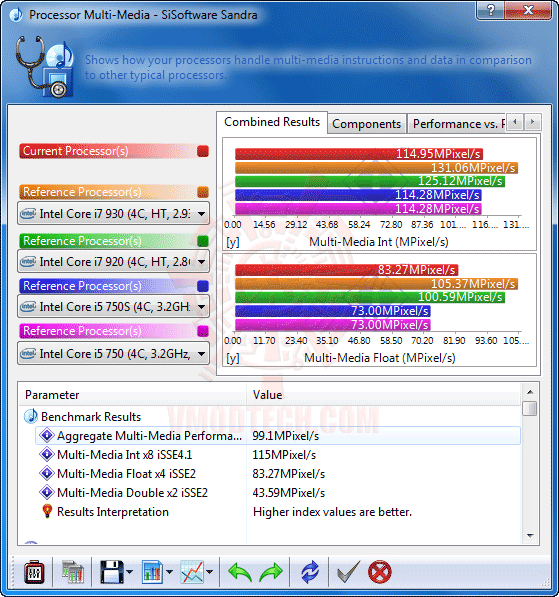This screenshot has height=597, width=559.
Task: Toggle the blue Reference Processor checkbox
Action: pos(203,286)
